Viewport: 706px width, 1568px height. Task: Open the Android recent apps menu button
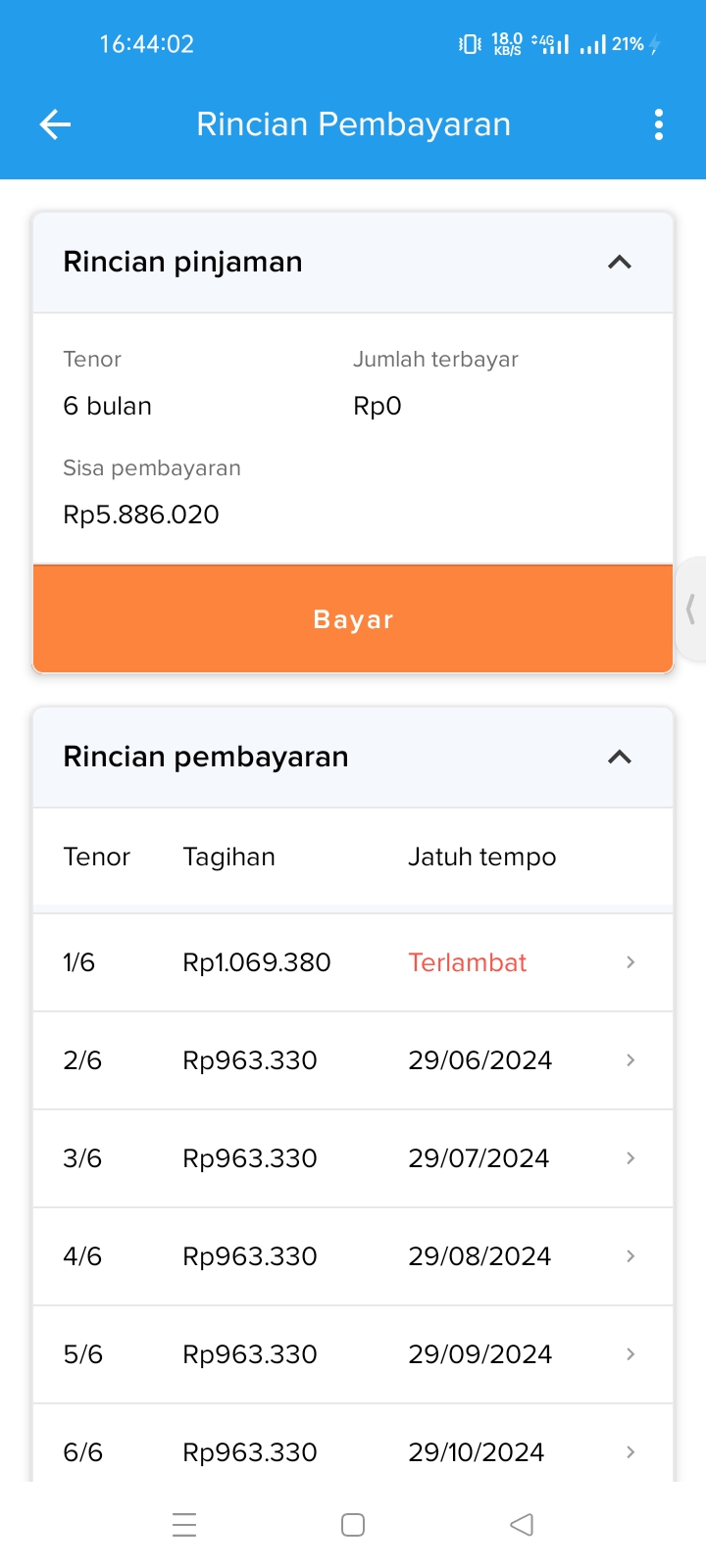tap(184, 1525)
